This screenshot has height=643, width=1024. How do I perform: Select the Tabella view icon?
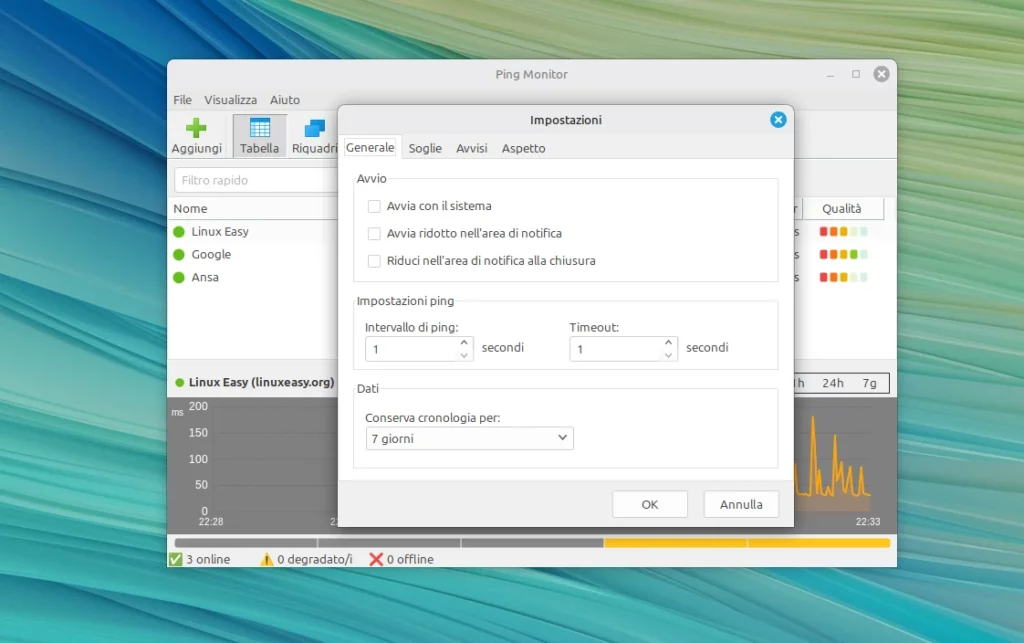pyautogui.click(x=259, y=128)
